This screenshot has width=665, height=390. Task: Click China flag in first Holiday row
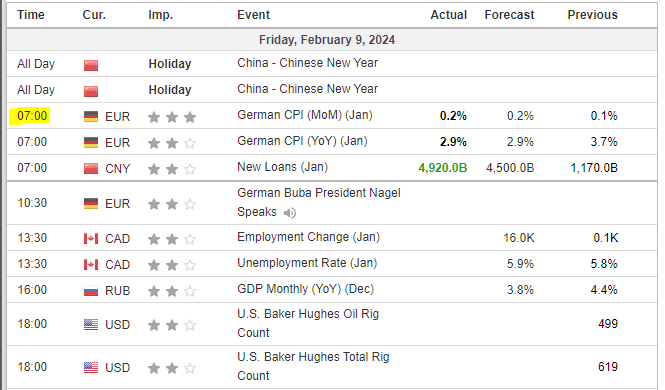pos(91,65)
